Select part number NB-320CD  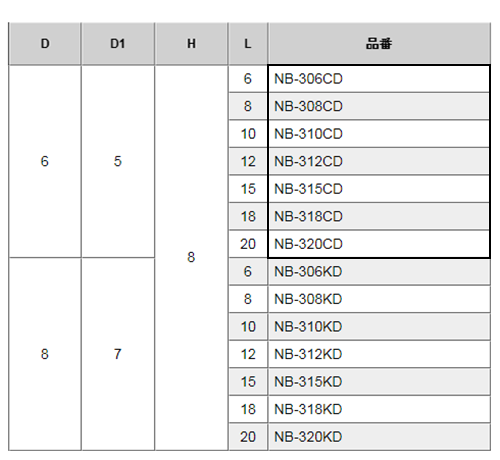tap(379, 244)
